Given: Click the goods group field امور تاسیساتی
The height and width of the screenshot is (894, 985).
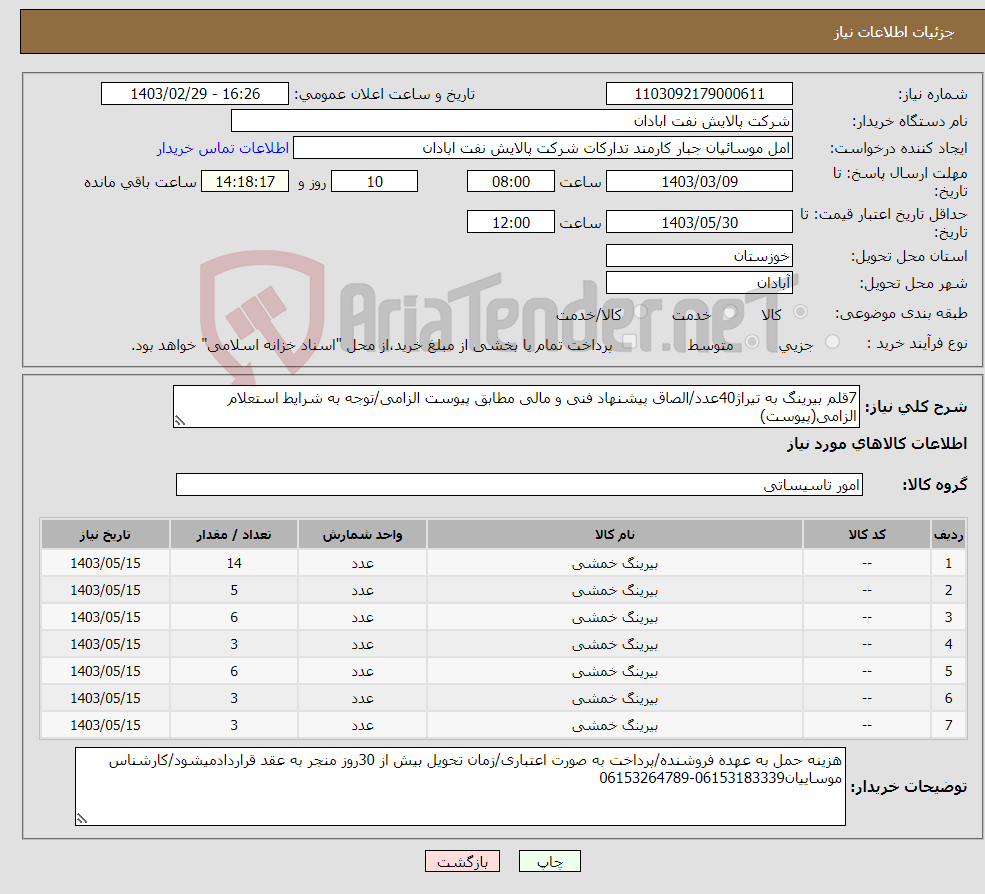Looking at the screenshot, I should coord(520,484).
